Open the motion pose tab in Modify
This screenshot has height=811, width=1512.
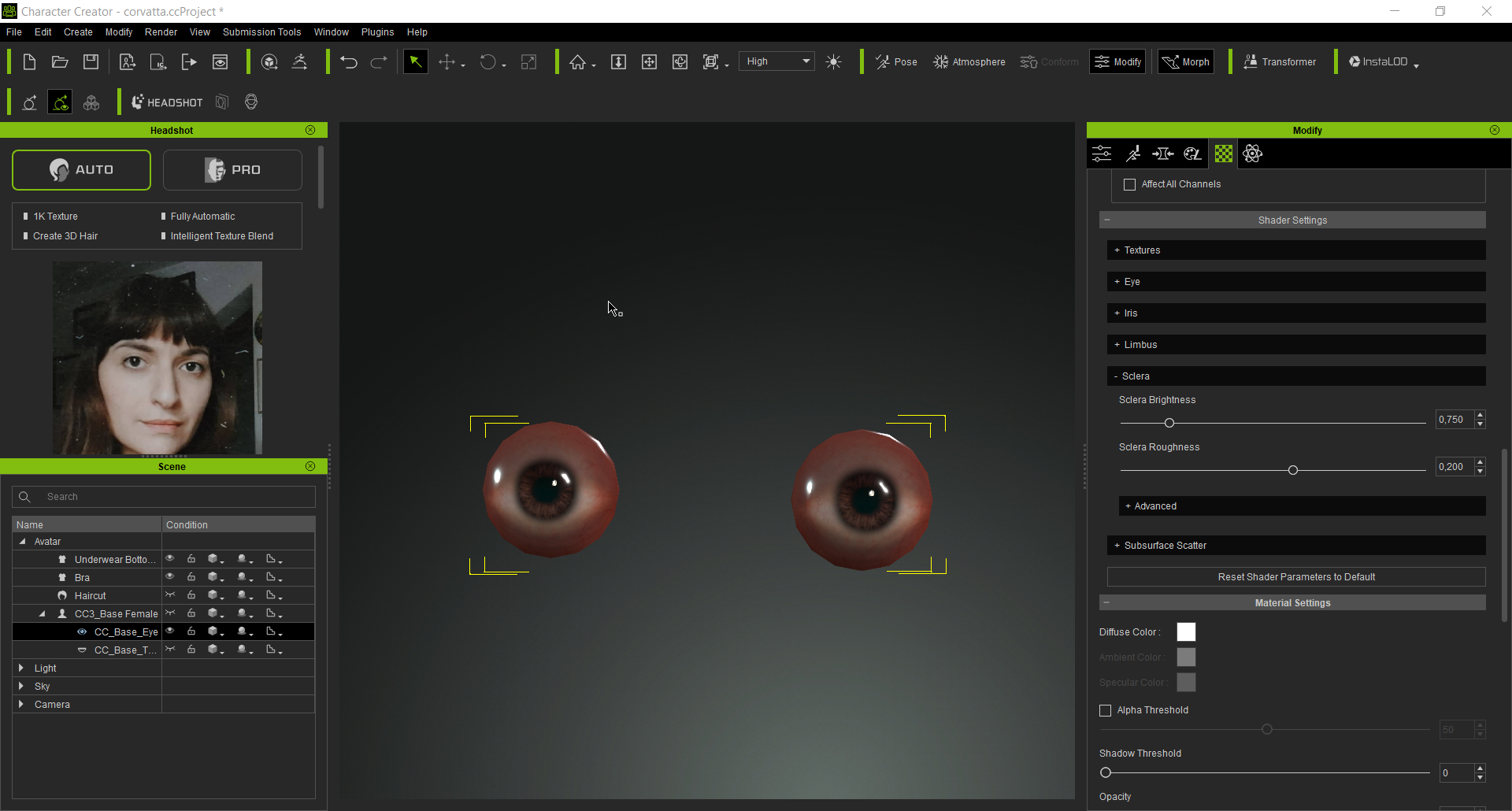(x=1133, y=154)
